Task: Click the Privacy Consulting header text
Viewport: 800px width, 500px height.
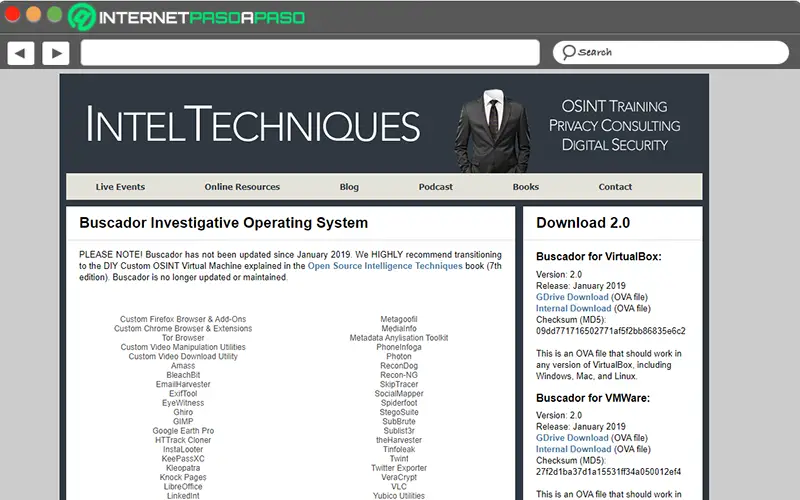Action: (615, 126)
